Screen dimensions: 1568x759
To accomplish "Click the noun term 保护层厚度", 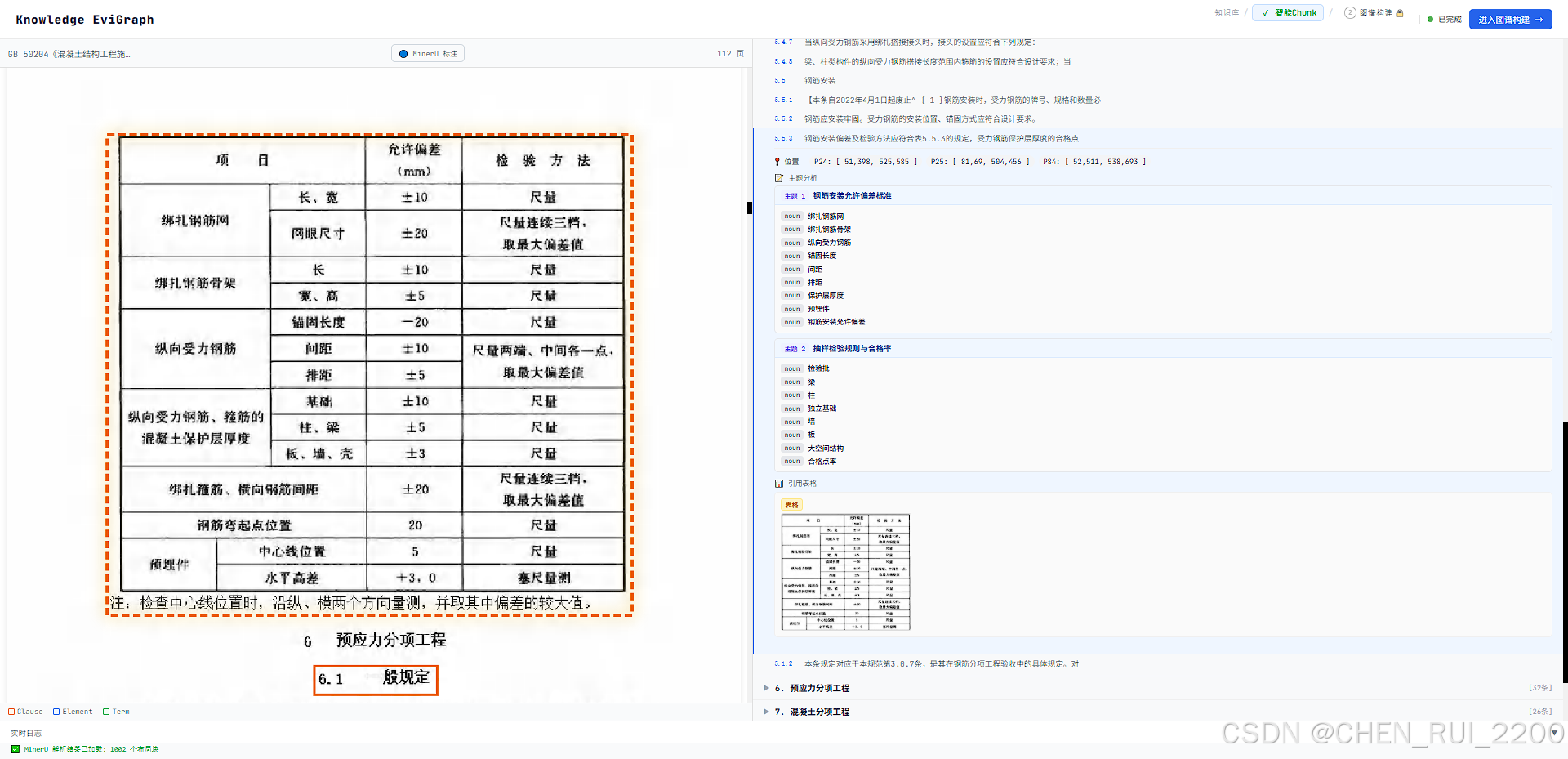I will 826,296.
